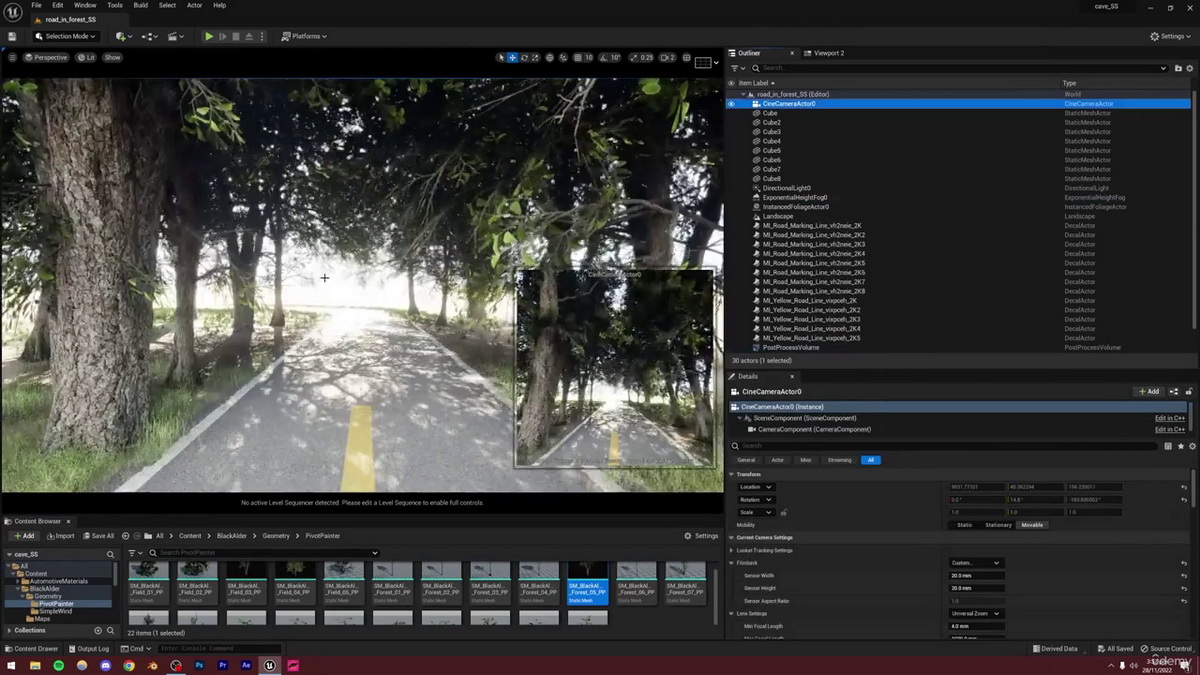Set Mobility to Static
This screenshot has height=675, width=1200.
[964, 525]
